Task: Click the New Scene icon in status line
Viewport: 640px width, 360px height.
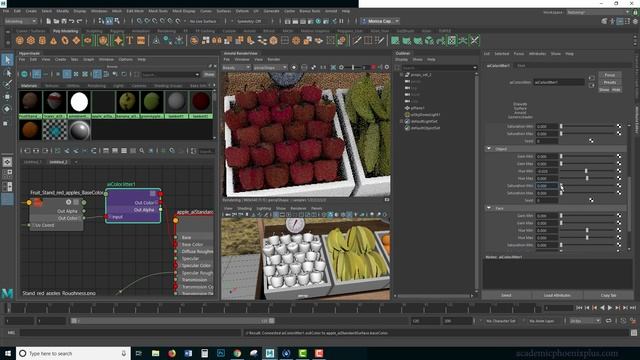Action: coord(49,21)
